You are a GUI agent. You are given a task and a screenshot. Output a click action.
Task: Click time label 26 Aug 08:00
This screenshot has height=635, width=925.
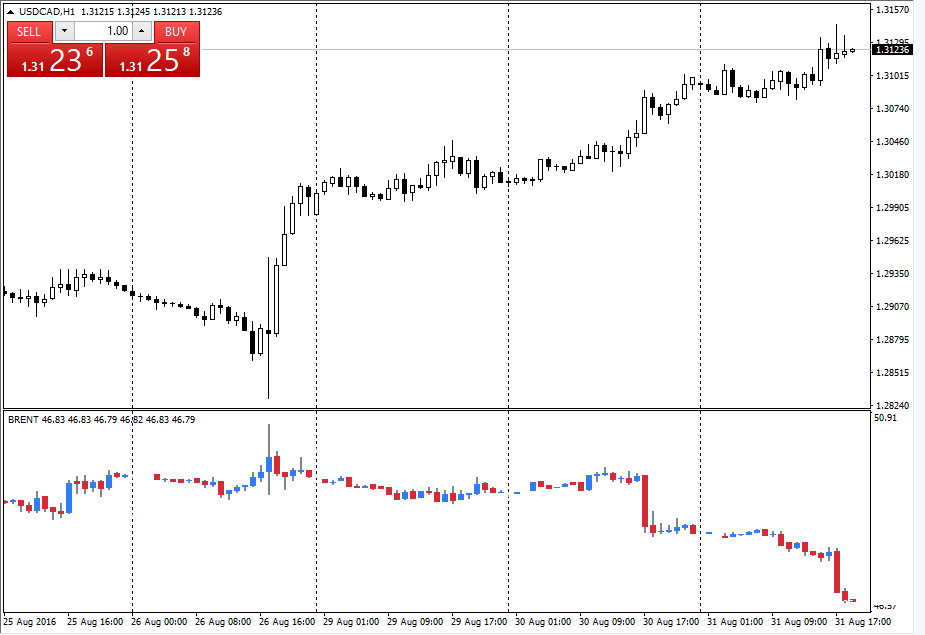coord(223,622)
